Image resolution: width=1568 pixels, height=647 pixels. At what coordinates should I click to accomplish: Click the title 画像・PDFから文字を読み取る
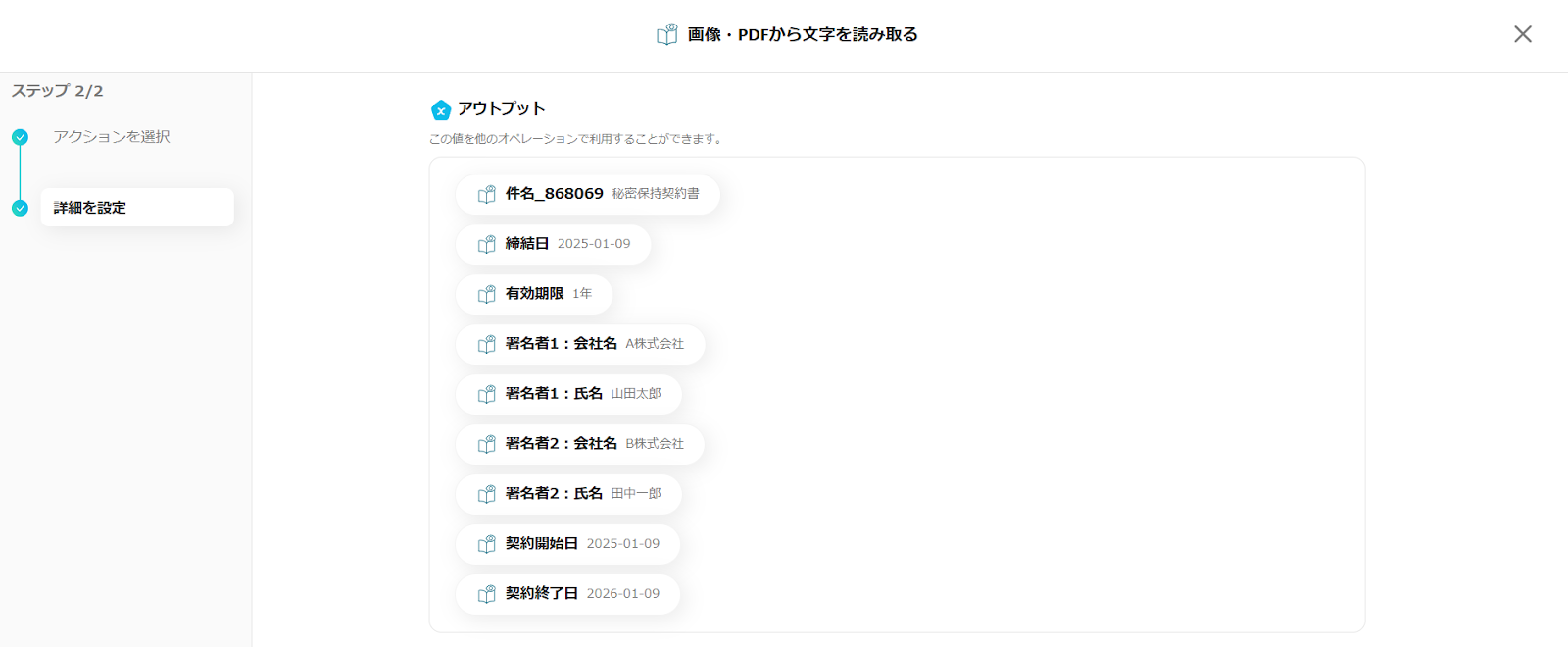pyautogui.click(x=803, y=34)
